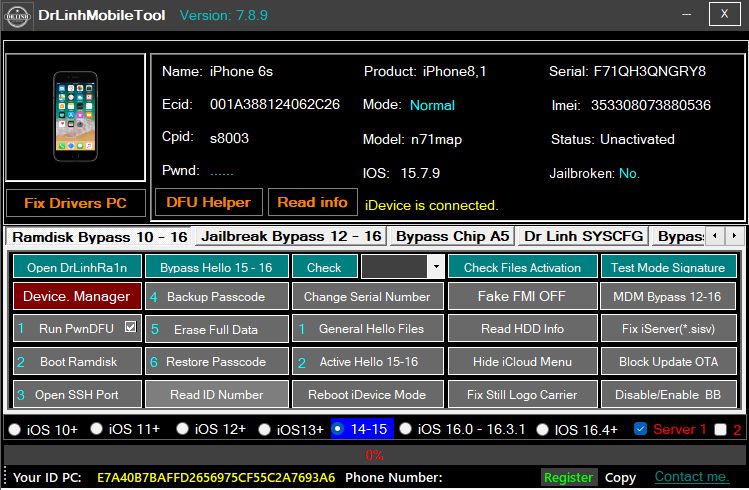Viewport: 749px width, 490px height.
Task: Close the DrLinhMobileTool window
Action: click(x=724, y=14)
